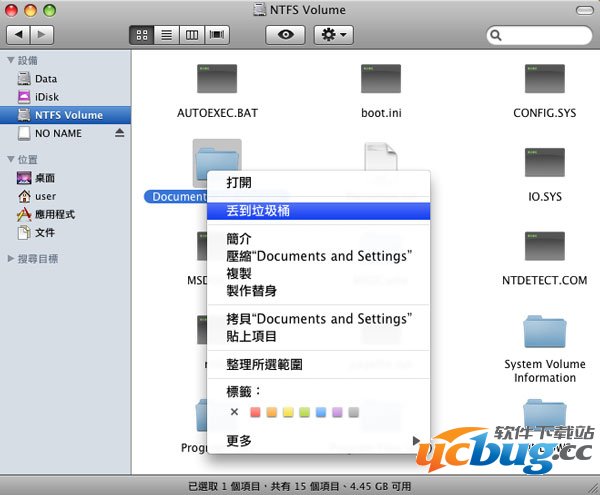Choose 打開 in the context menu
Screen dimensions: 600x495
[x=239, y=183]
